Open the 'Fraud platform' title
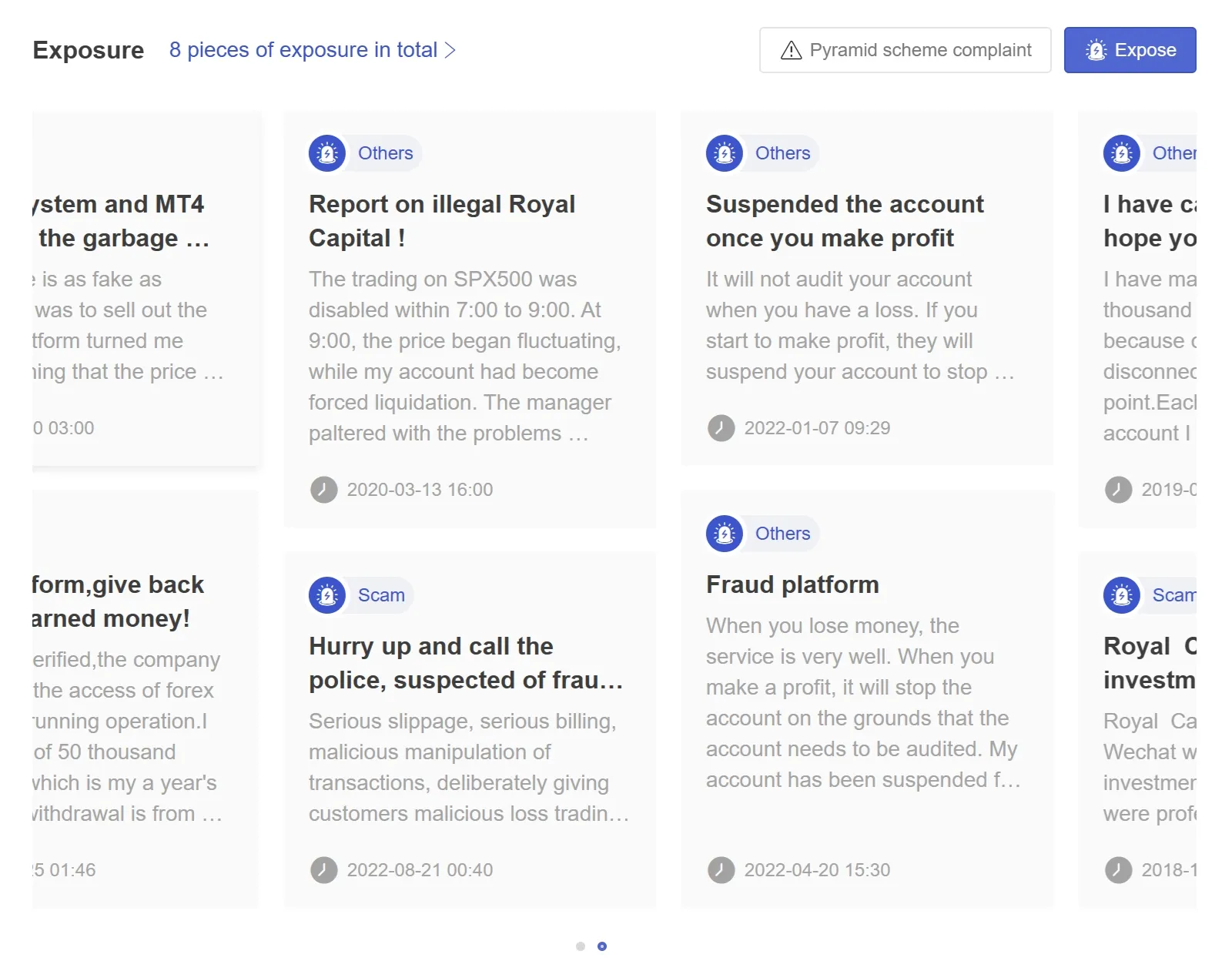1232x961 pixels. click(x=792, y=584)
